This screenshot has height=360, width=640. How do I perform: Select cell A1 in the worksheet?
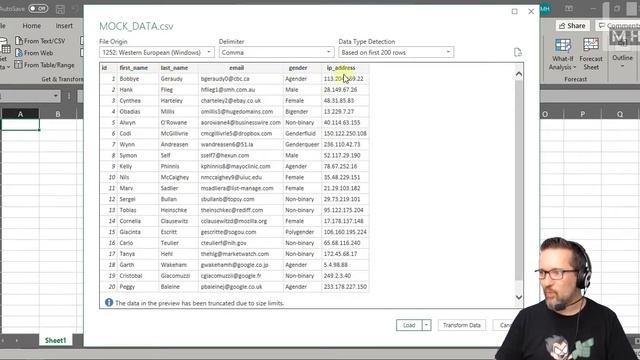click(x=20, y=124)
